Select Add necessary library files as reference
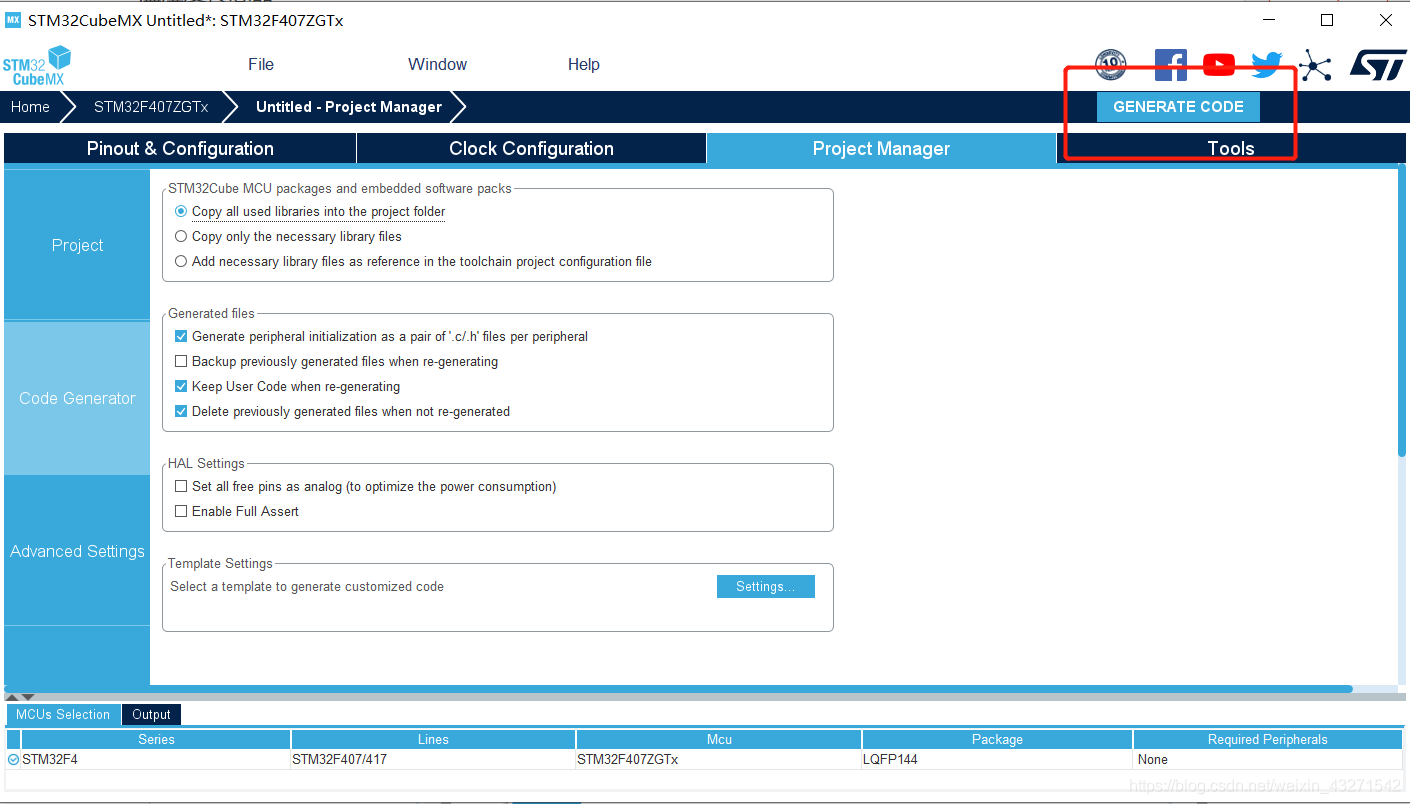The image size is (1410, 804). [181, 262]
